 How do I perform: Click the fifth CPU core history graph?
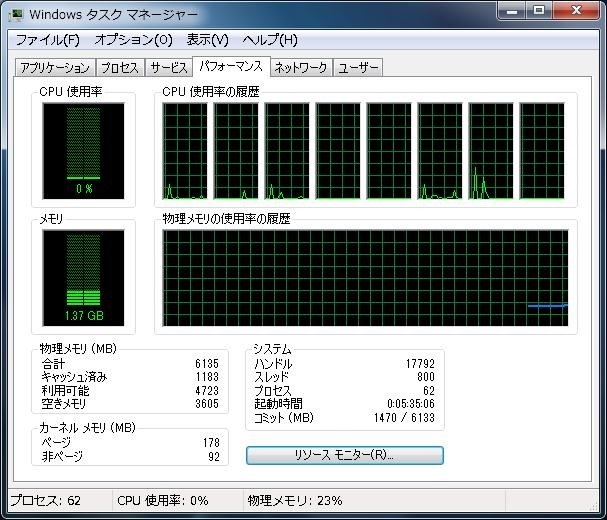389,151
